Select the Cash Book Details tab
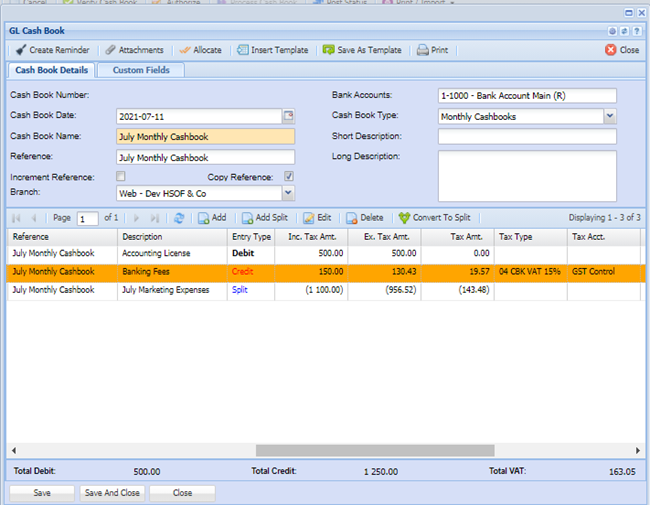The height and width of the screenshot is (505, 650). [50, 70]
